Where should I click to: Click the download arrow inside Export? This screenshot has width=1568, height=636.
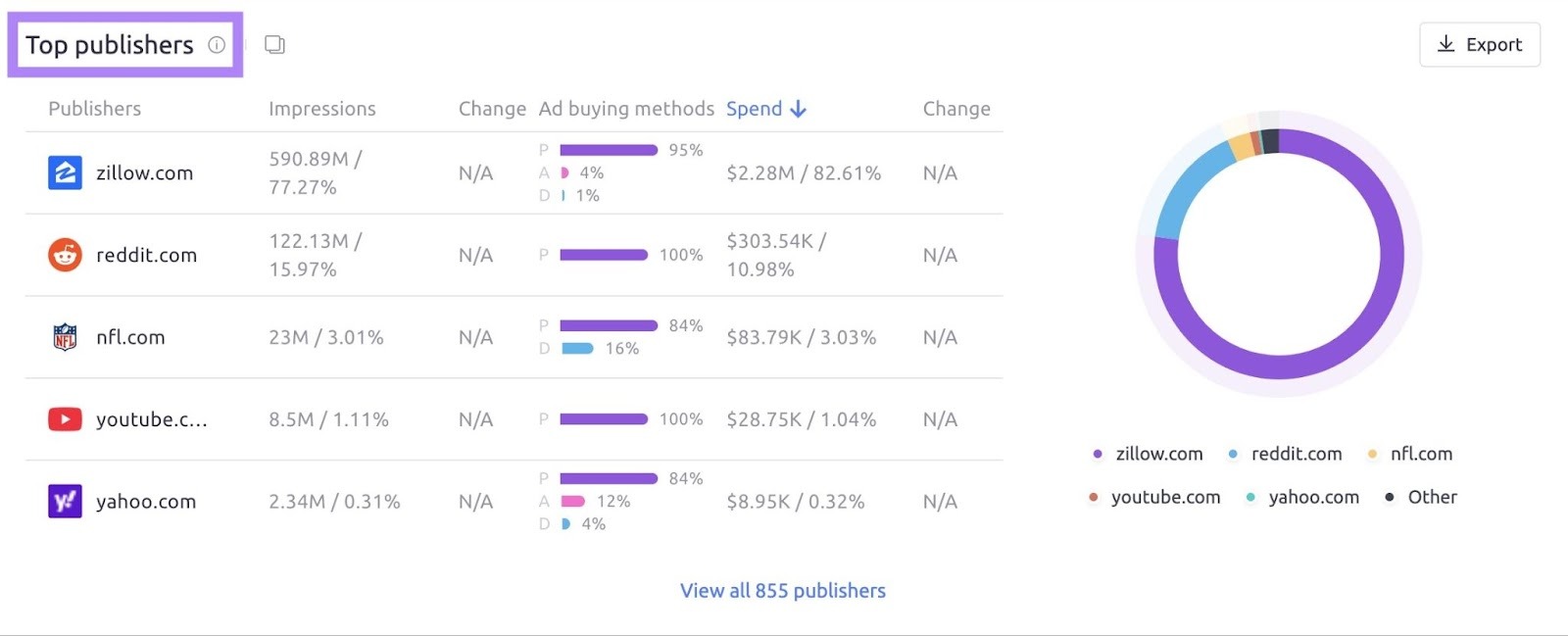[1445, 44]
